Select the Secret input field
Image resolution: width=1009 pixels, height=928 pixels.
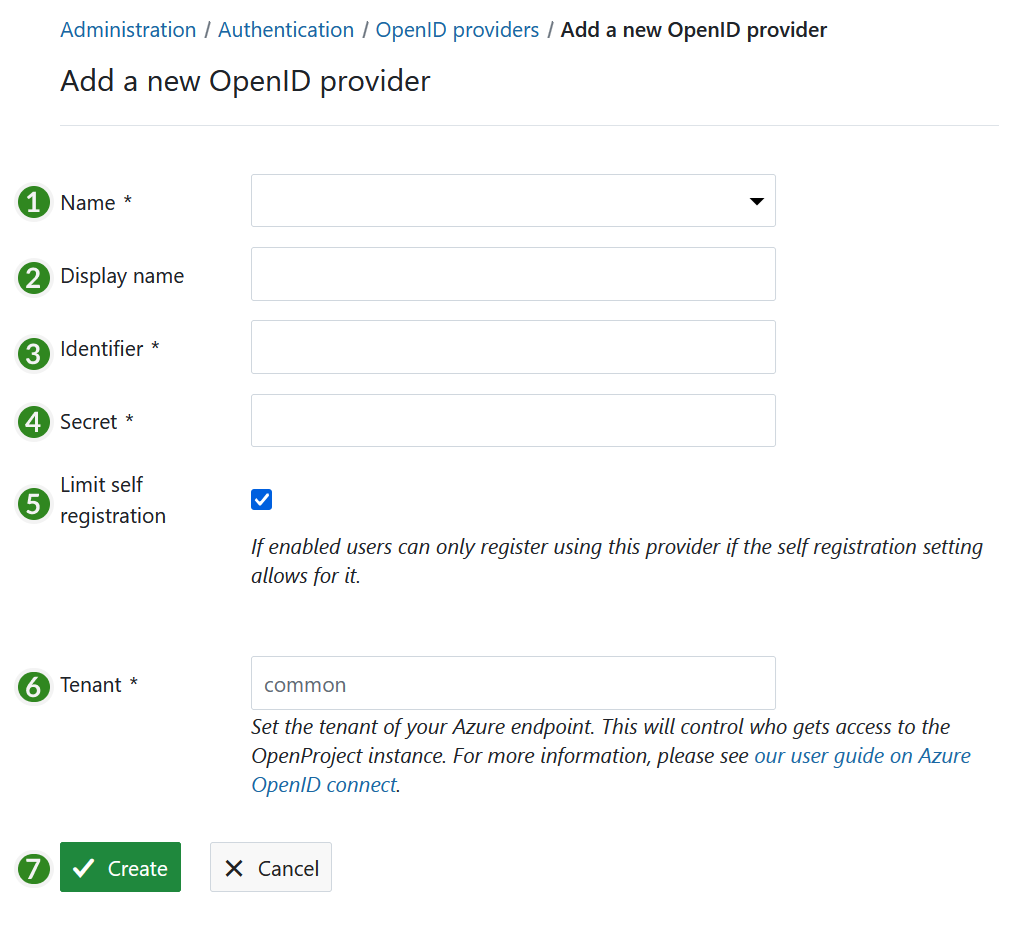513,420
